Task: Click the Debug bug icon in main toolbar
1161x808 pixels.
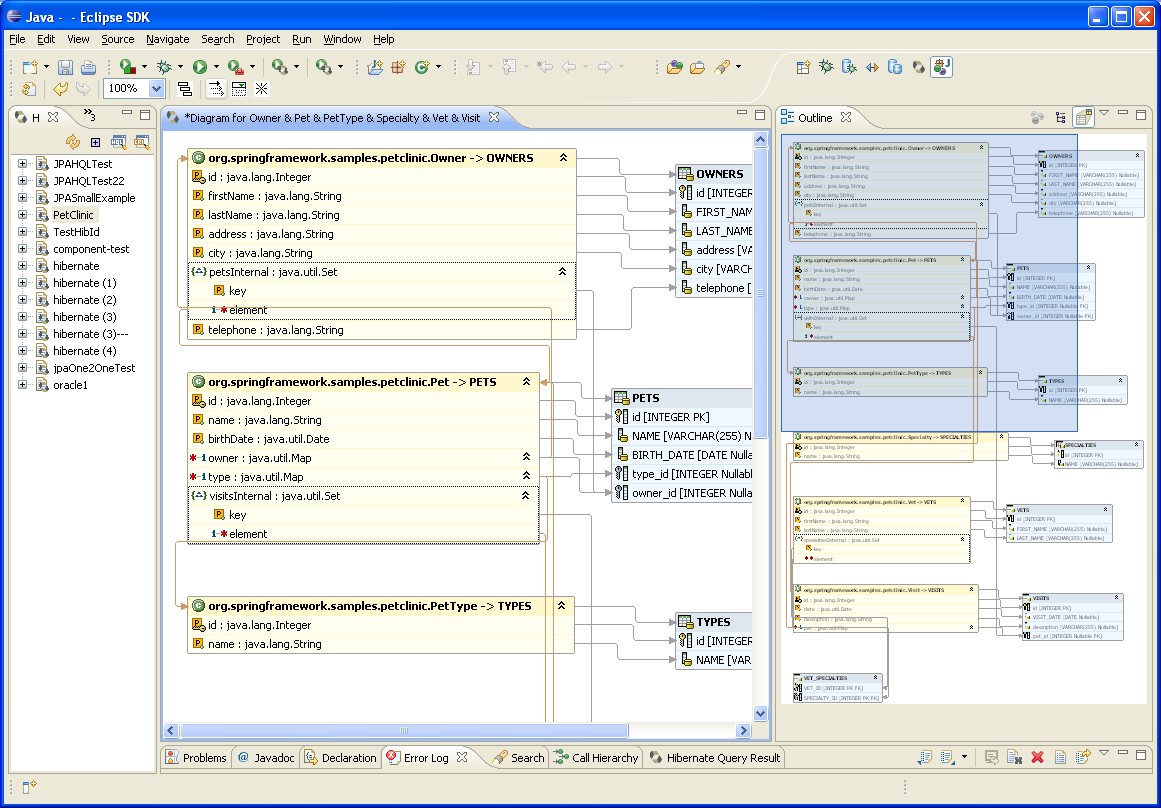Action: 164,67
